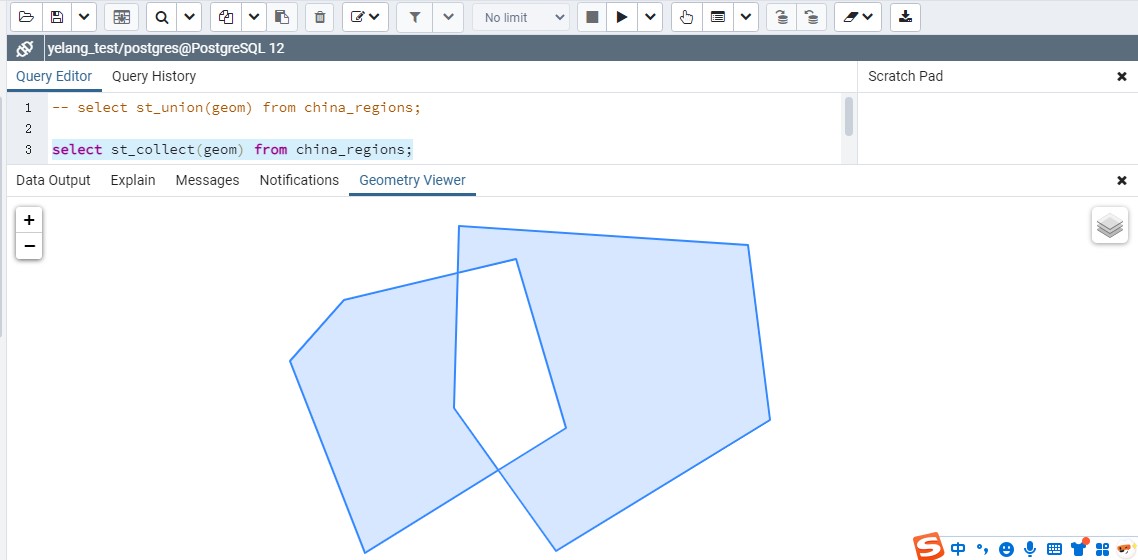Expand the Edit dropdown with pencil icon
The height and width of the screenshot is (560, 1138).
(x=365, y=17)
